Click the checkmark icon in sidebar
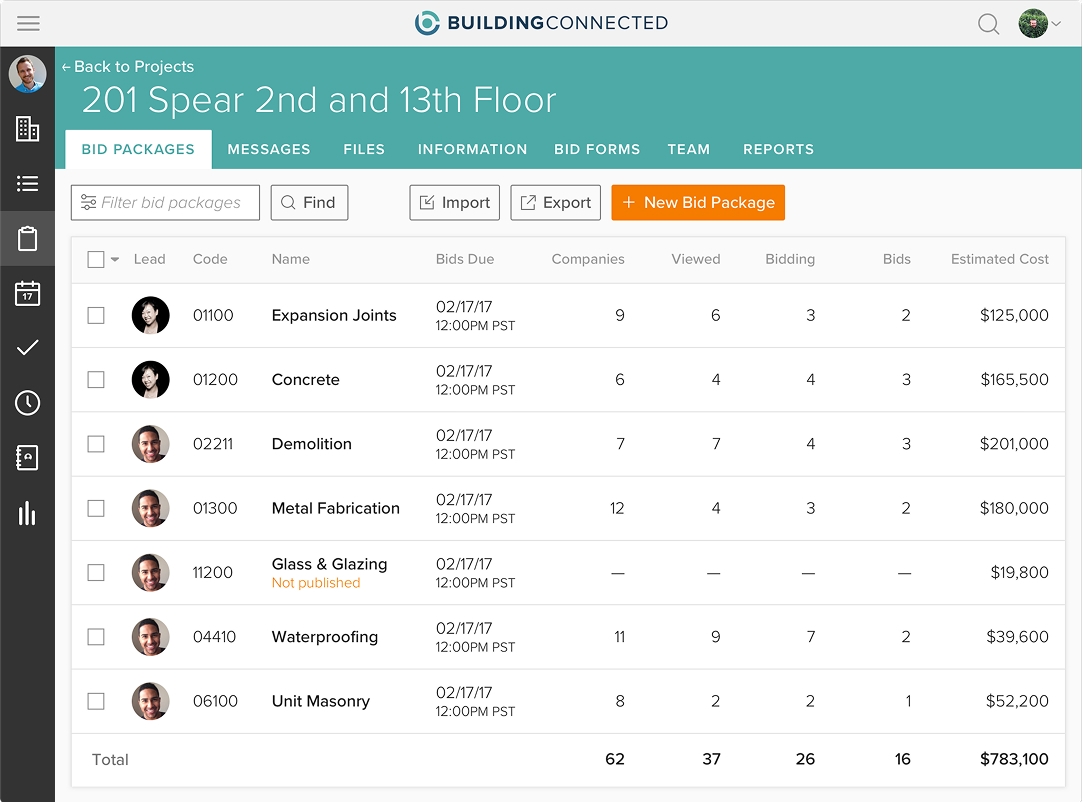 [x=27, y=348]
